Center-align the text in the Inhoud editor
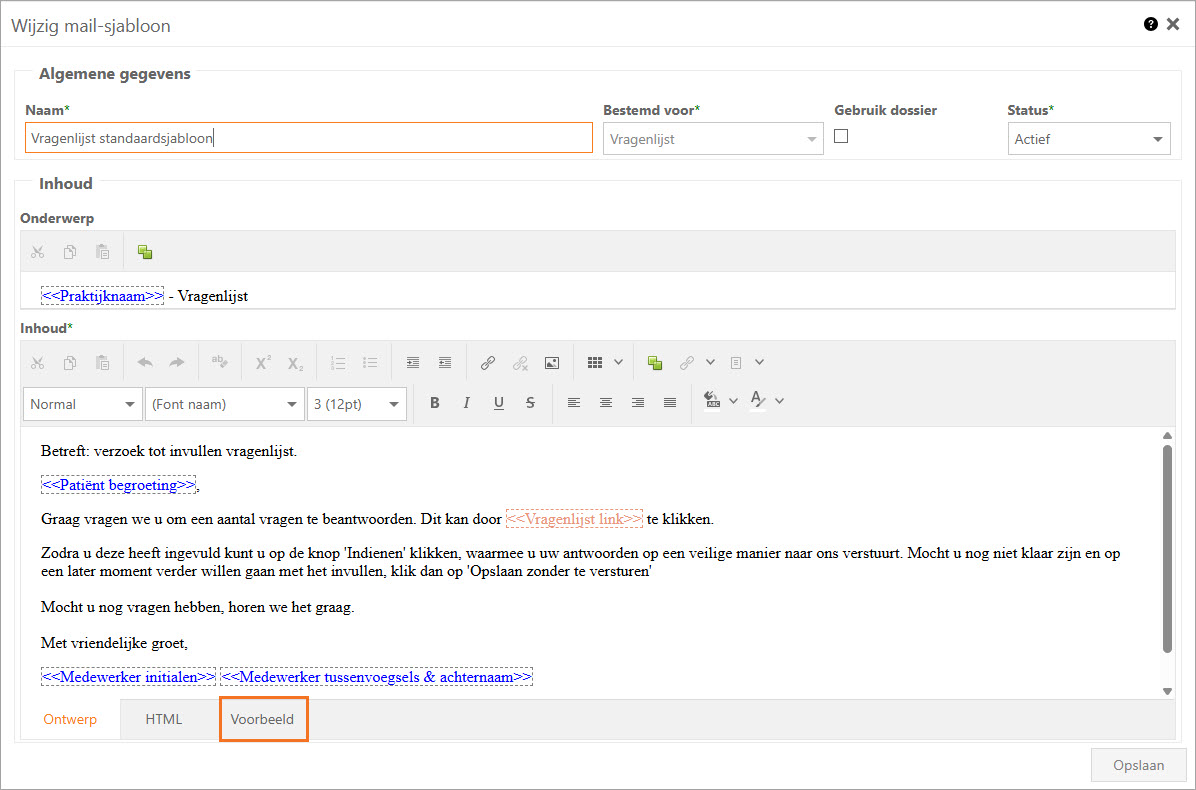Image resolution: width=1196 pixels, height=790 pixels. point(606,403)
